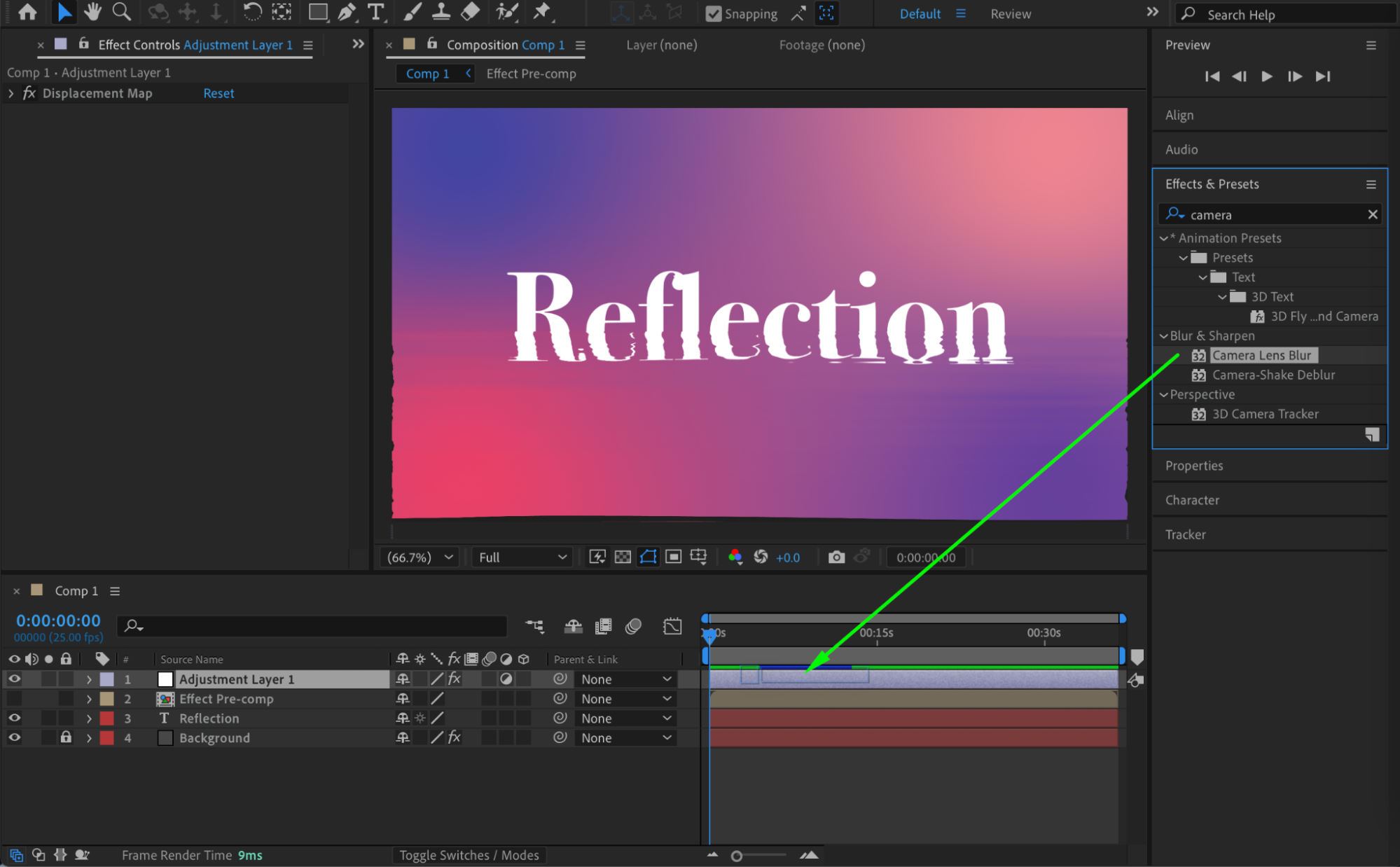Toggle the transparency grid icon
The width and height of the screenshot is (1400, 867).
click(x=623, y=557)
